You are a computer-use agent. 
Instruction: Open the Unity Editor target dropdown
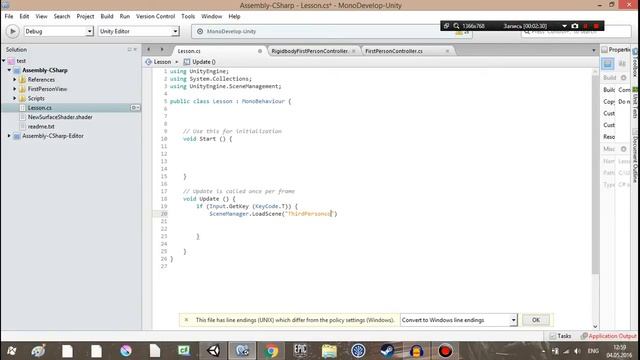[x=138, y=31]
